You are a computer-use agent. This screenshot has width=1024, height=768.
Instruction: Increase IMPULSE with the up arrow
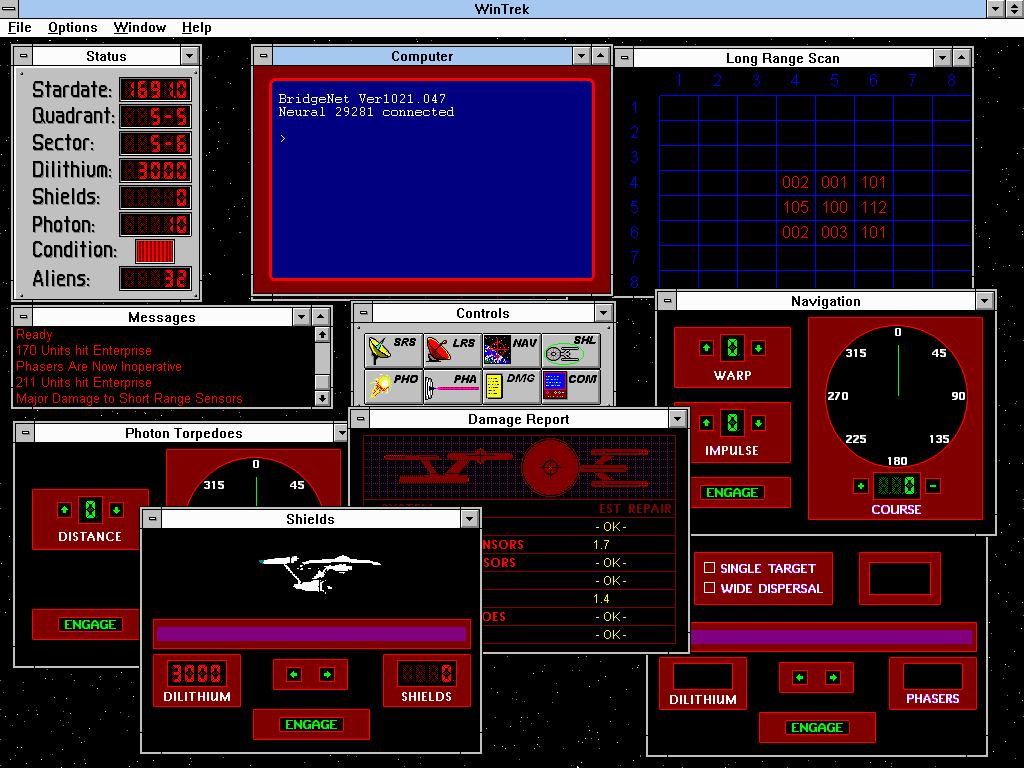[x=706, y=423]
